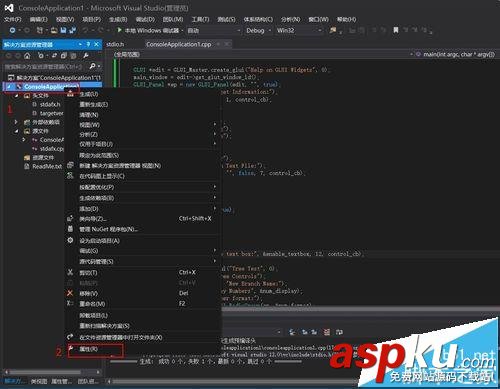Switch to the Class View bottom tab

tap(39, 381)
